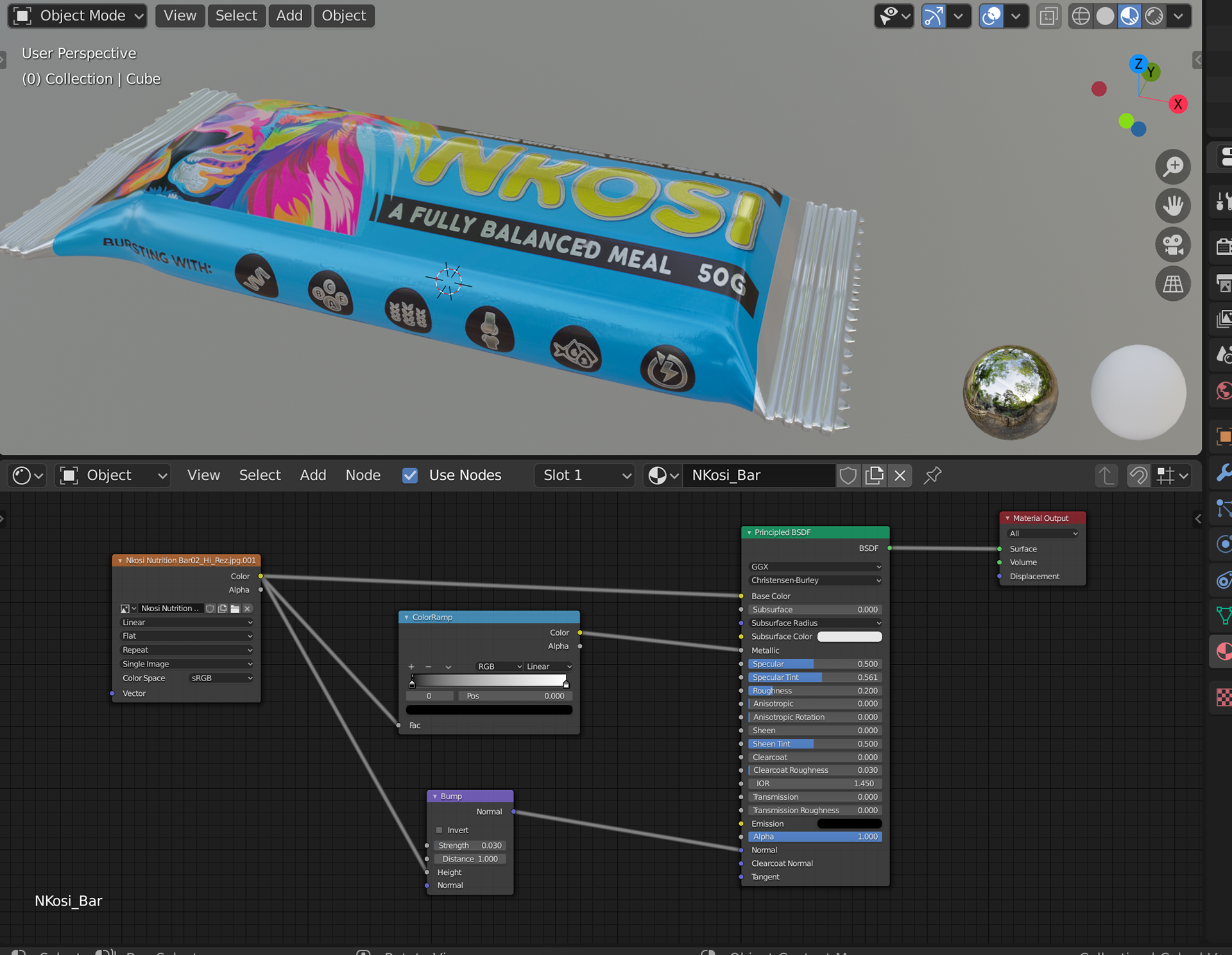1232x955 pixels.
Task: Open the 3D viewport View menu
Action: pyautogui.click(x=180, y=16)
